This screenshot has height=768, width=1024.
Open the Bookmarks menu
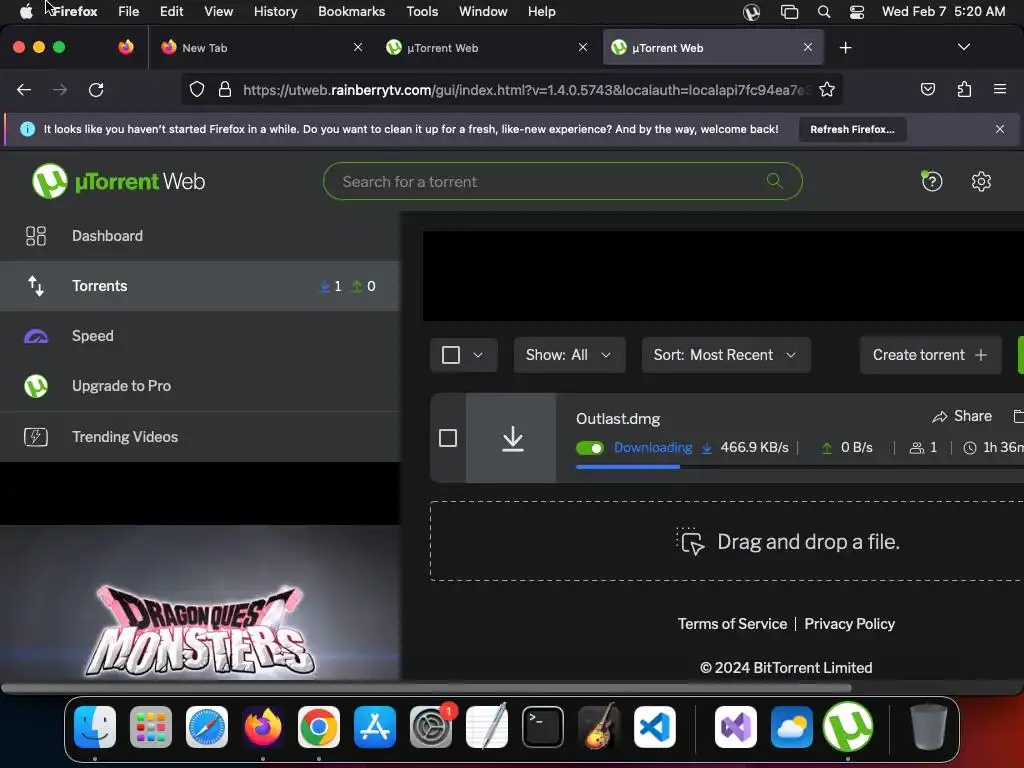tap(351, 12)
